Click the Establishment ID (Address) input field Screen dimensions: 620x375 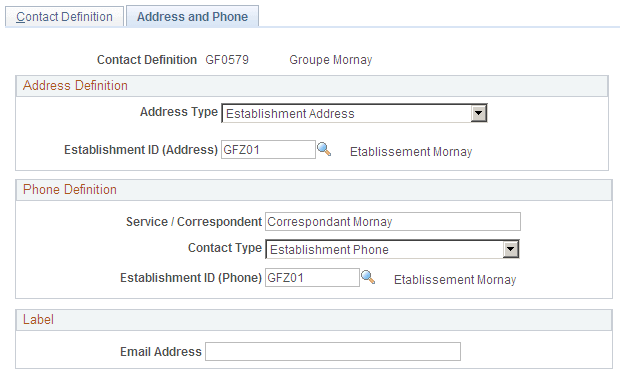tap(268, 150)
